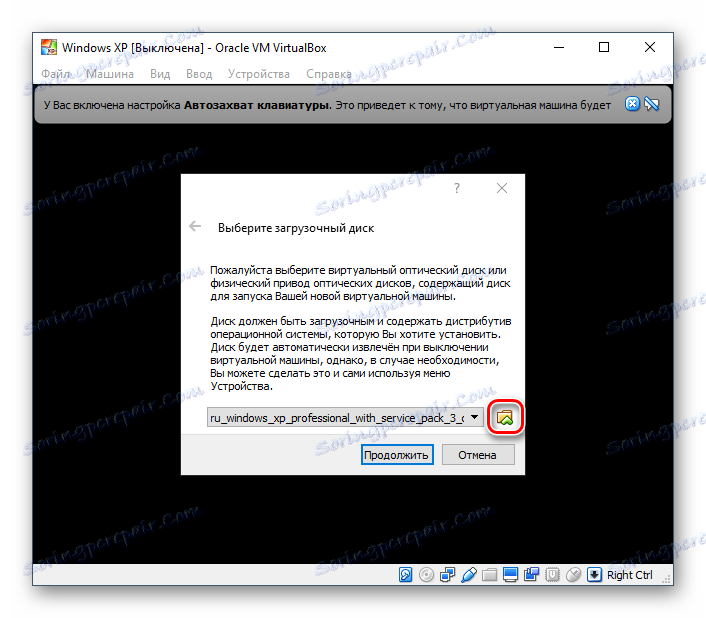
Task: Minimize the VirtualBox window
Action: [559, 47]
